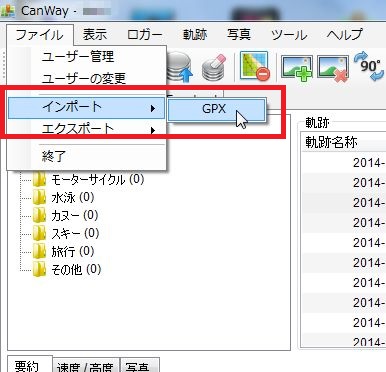The image size is (386, 372).
Task: Click the rotate 90° icon
Action: coord(368,66)
